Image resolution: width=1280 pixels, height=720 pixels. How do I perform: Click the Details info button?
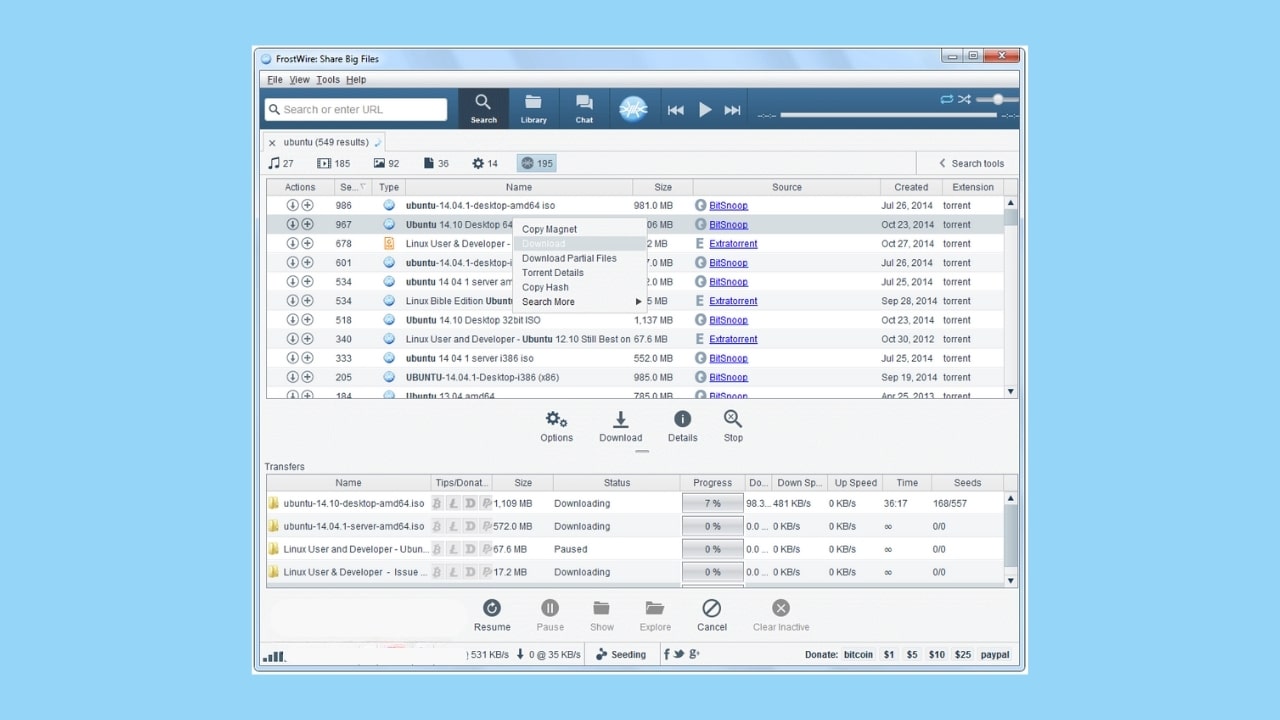(682, 426)
